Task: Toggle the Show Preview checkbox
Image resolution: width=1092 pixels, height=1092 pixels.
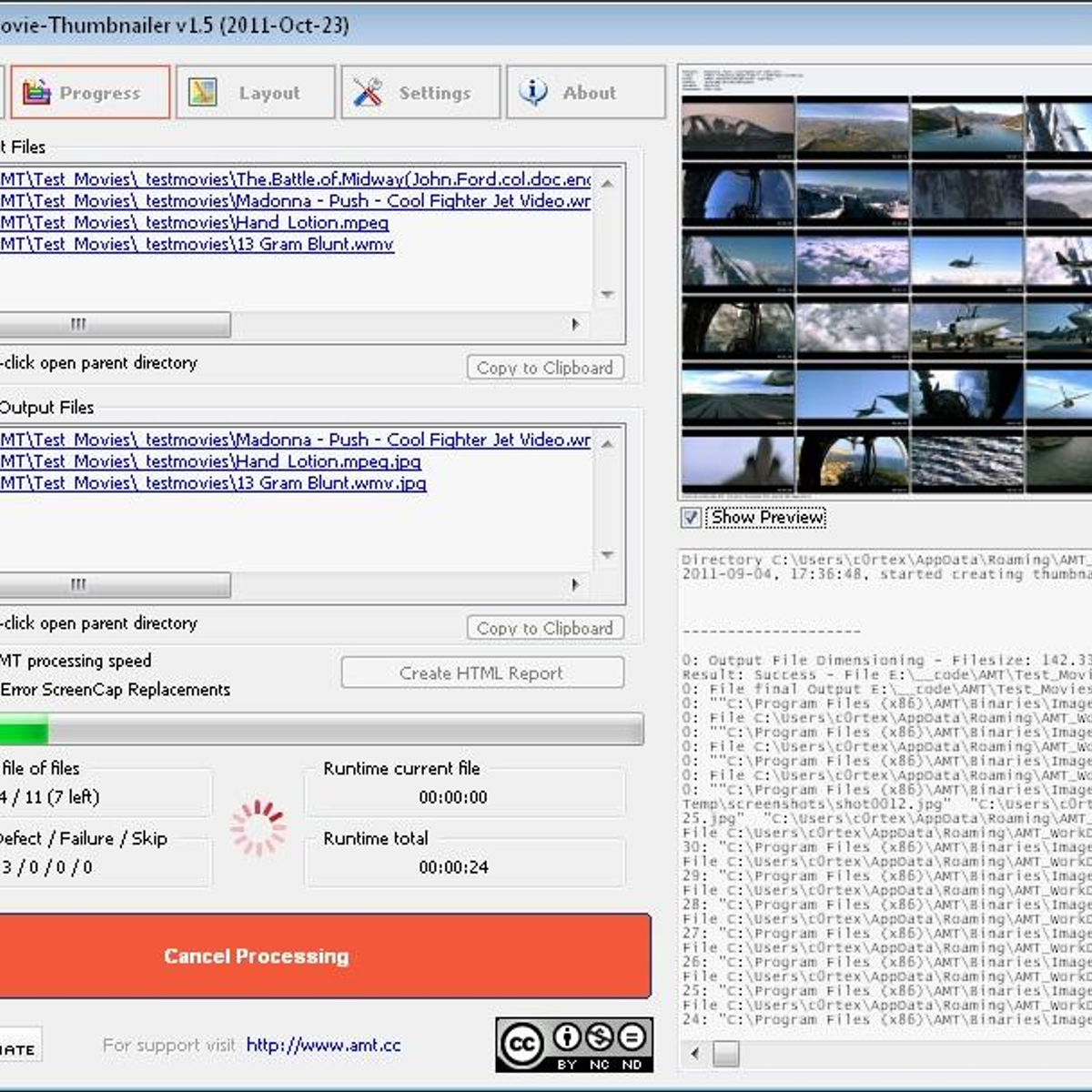Action: [x=689, y=517]
